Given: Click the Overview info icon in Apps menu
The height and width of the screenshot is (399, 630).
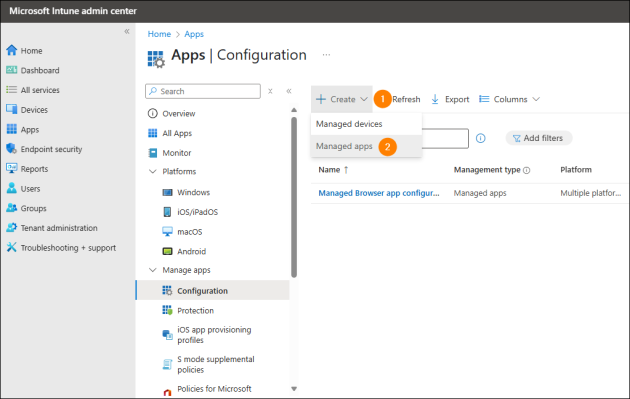Looking at the screenshot, I should (153, 113).
